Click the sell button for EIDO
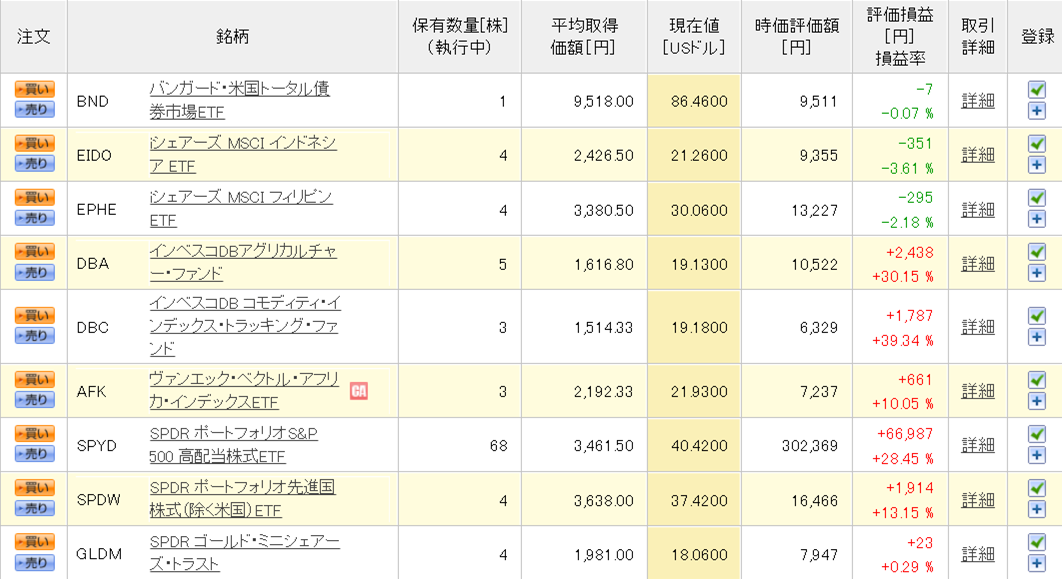 pos(34,164)
